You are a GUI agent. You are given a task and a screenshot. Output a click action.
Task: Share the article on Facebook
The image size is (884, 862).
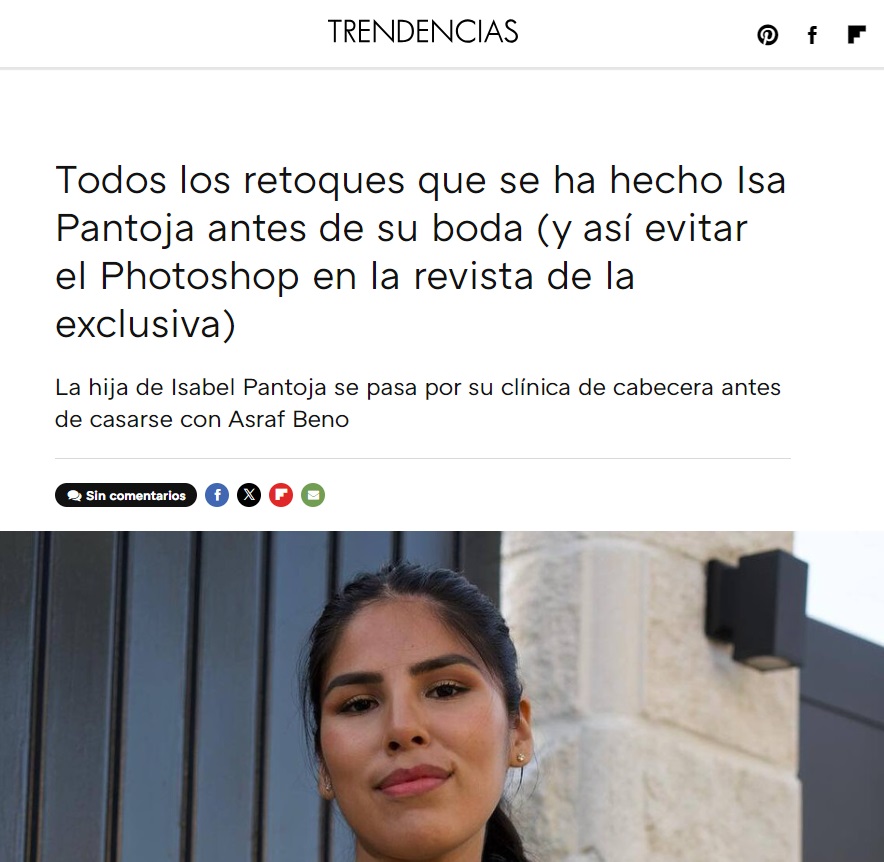[x=217, y=495]
